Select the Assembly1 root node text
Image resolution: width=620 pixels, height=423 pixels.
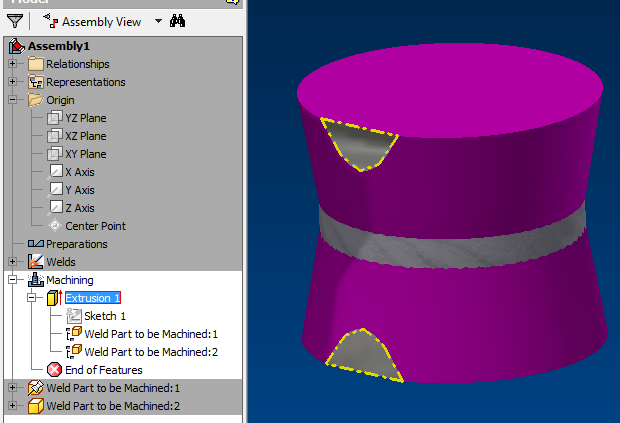point(59,46)
